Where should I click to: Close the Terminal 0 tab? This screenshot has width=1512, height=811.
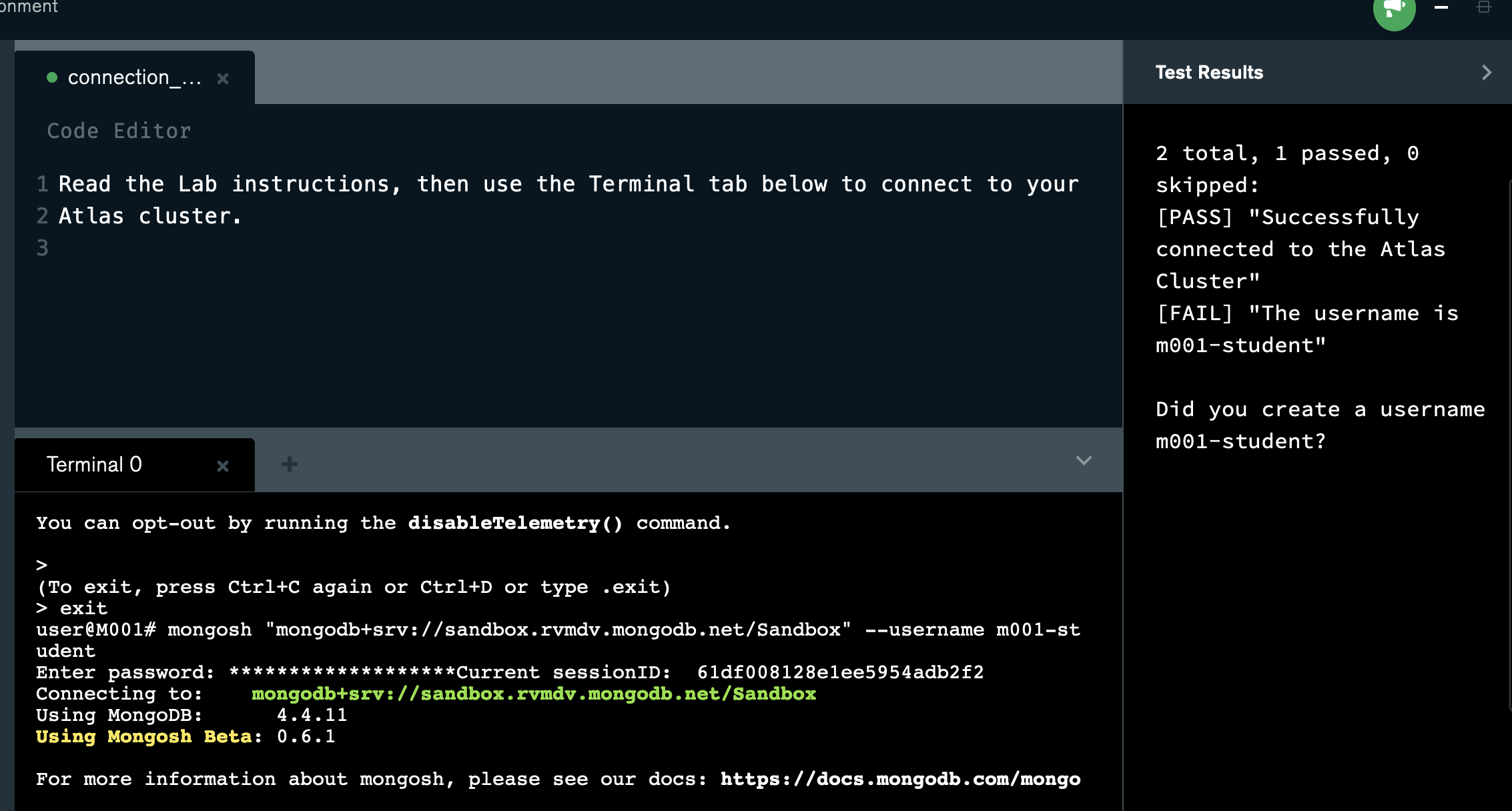tap(223, 466)
